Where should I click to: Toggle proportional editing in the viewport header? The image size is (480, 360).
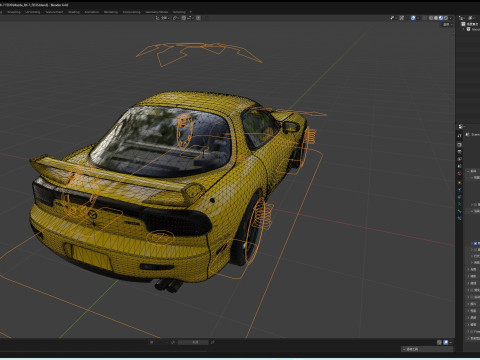pyautogui.click(x=198, y=18)
